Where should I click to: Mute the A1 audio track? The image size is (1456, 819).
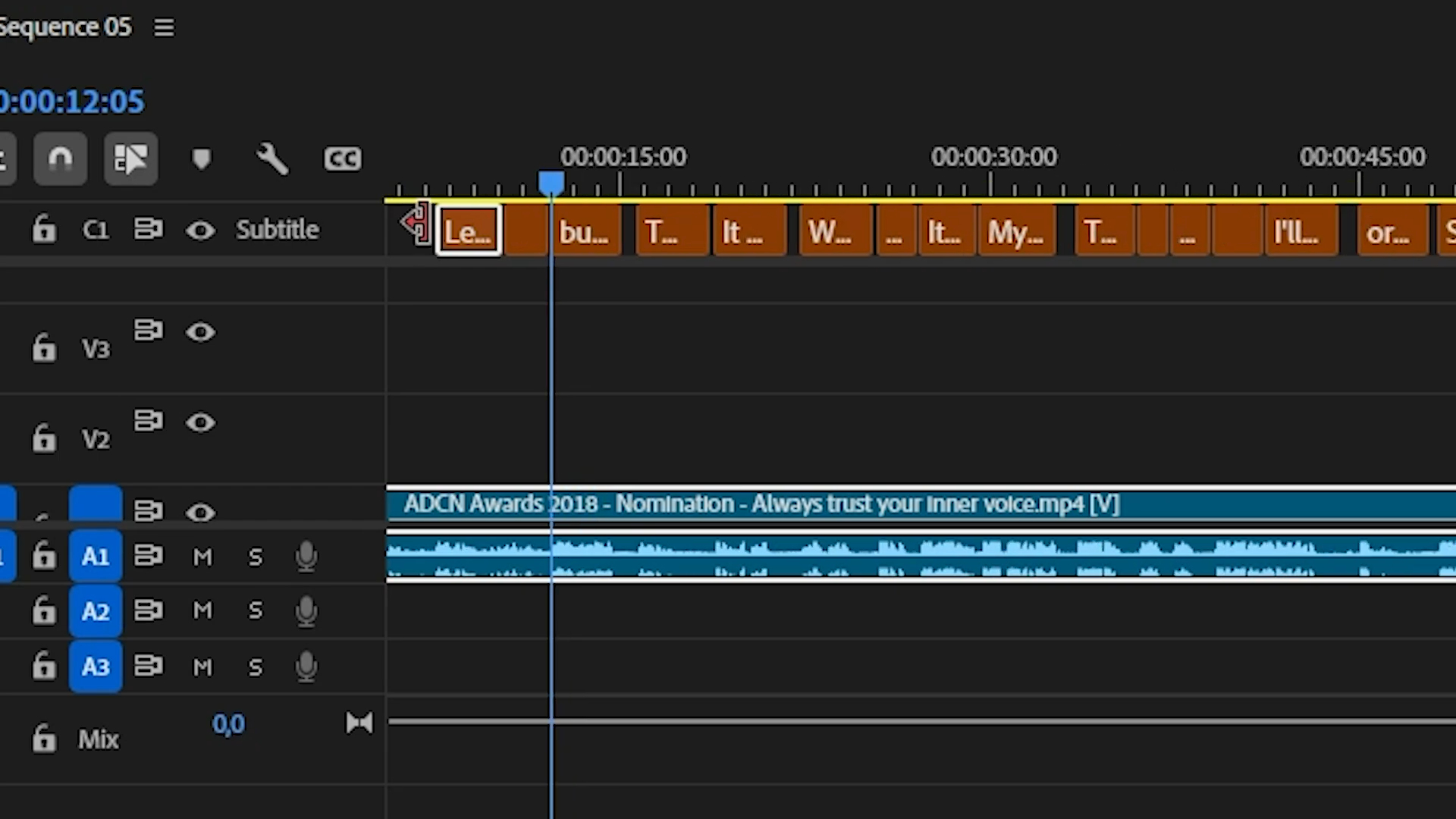[x=202, y=556]
